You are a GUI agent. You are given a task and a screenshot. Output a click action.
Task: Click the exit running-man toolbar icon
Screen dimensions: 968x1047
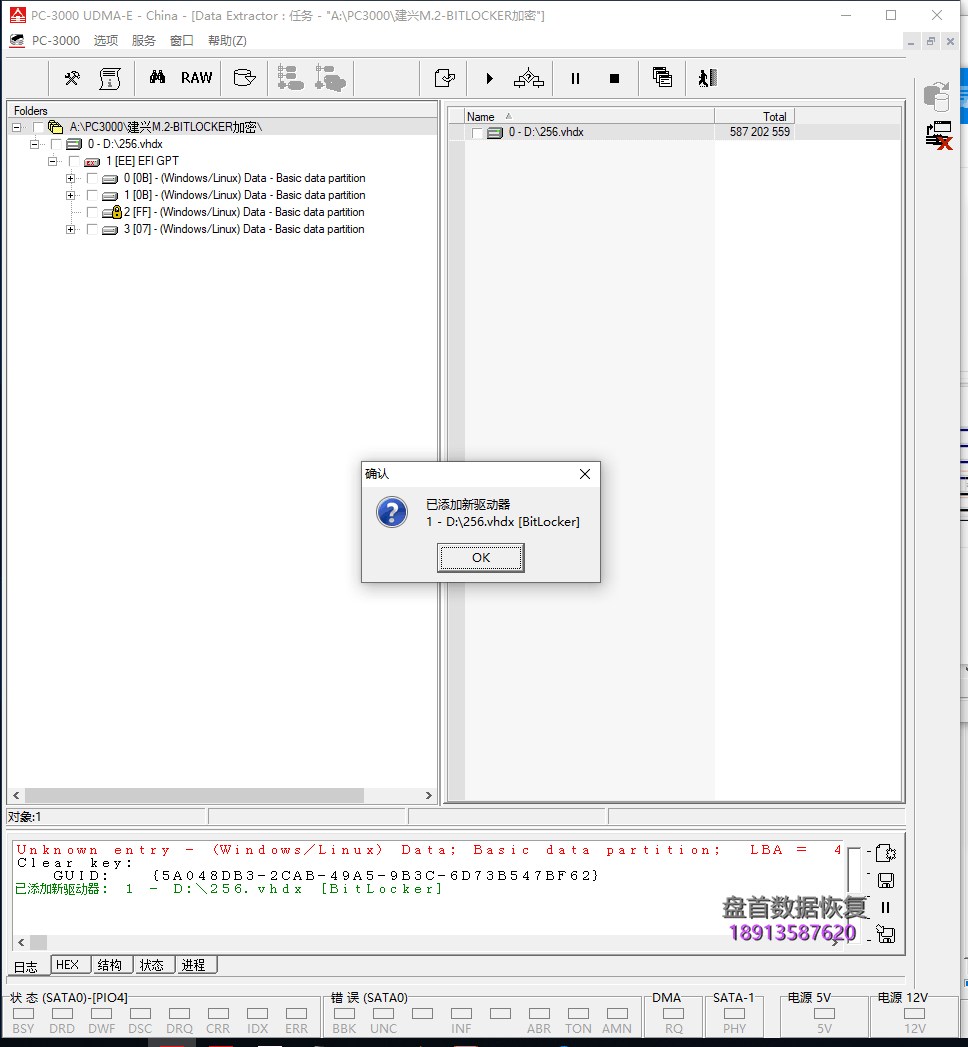(x=708, y=78)
